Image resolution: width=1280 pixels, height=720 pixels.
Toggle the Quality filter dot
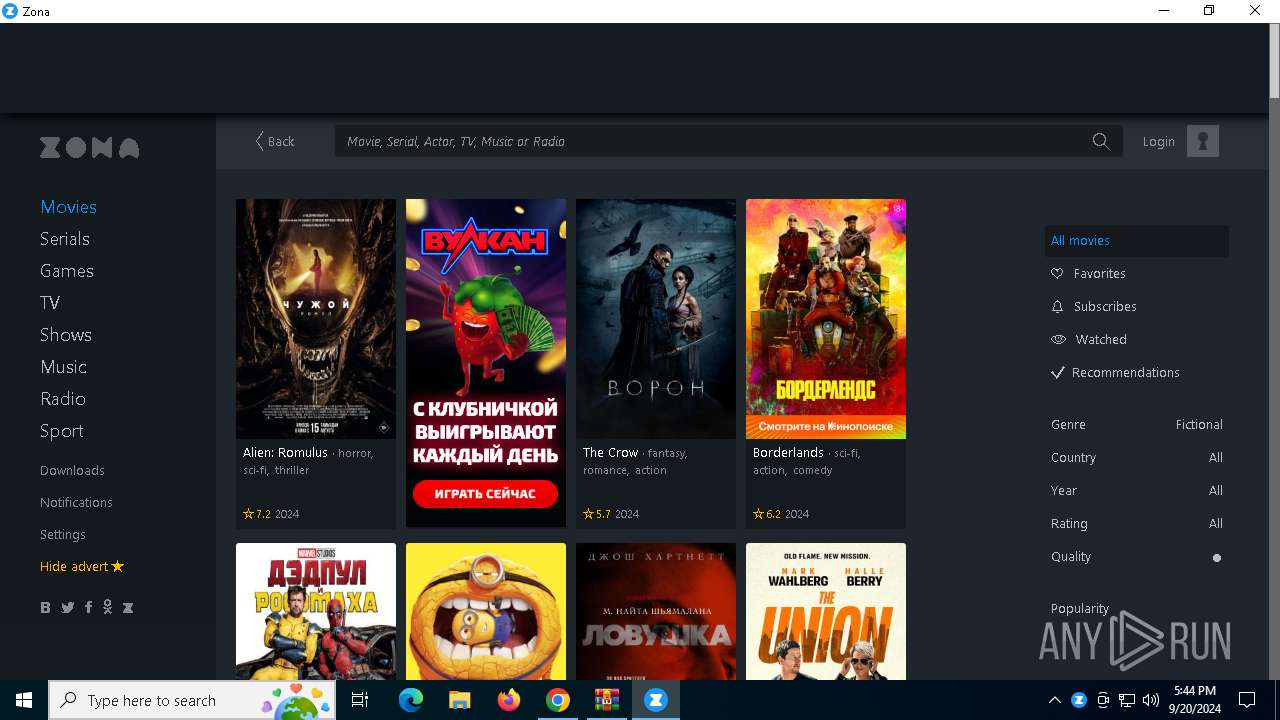tap(1217, 558)
